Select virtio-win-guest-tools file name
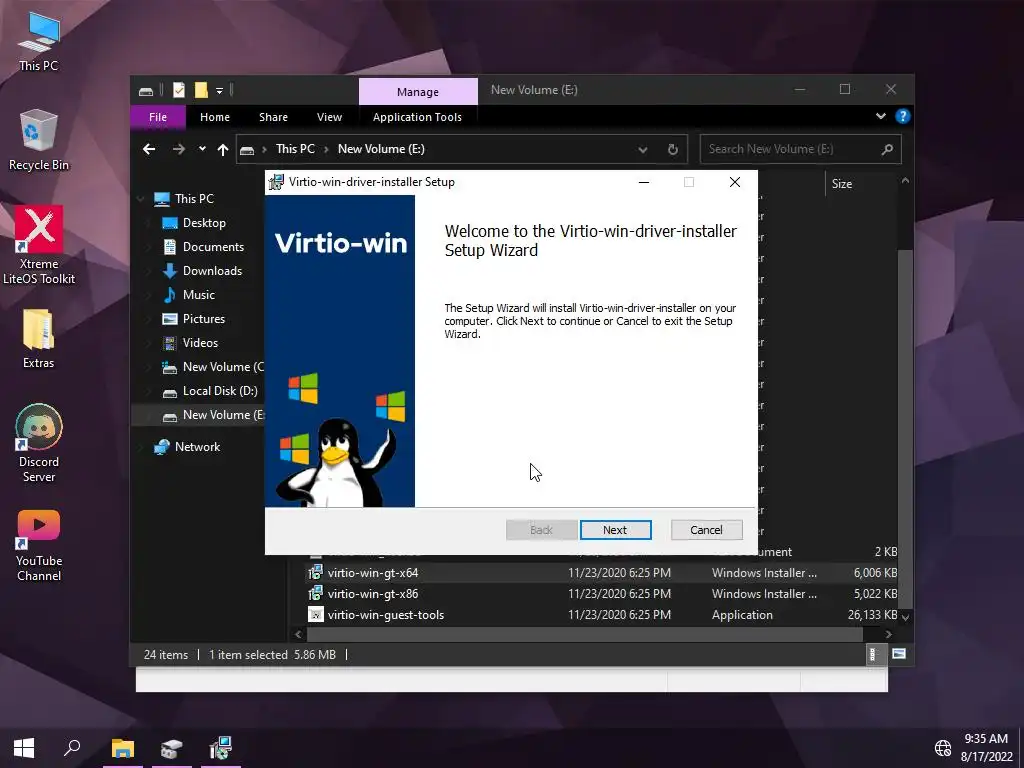1024x768 pixels. [x=386, y=615]
